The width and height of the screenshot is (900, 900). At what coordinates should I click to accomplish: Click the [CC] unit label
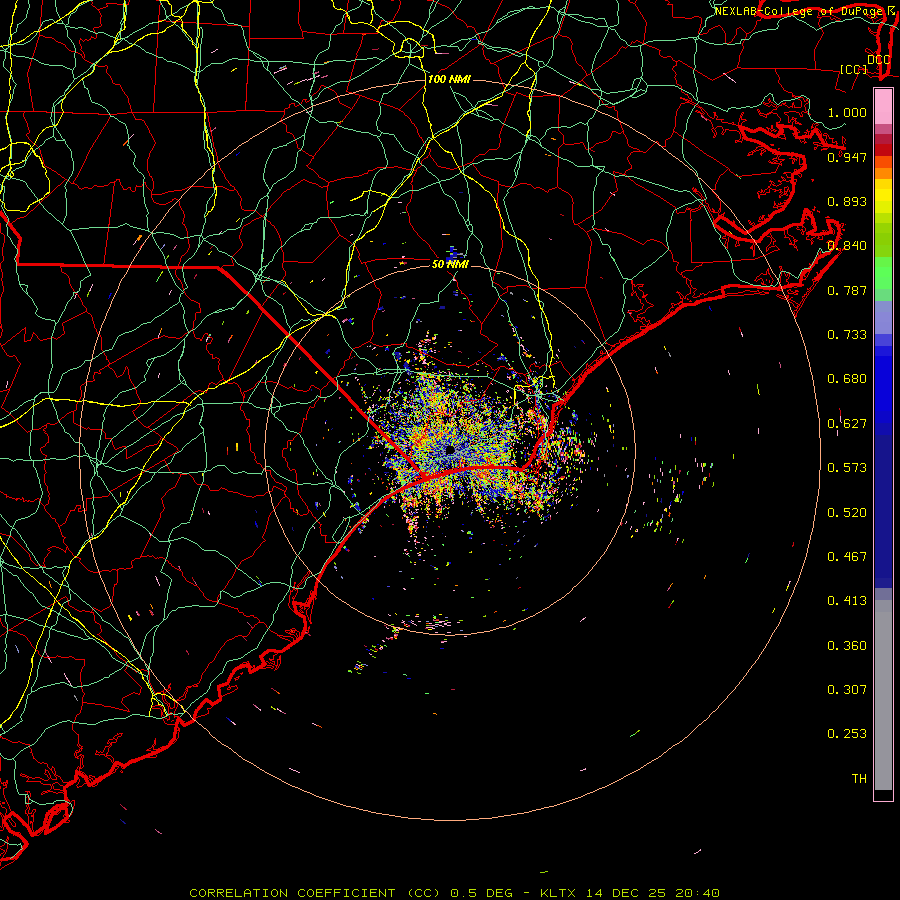tap(854, 69)
